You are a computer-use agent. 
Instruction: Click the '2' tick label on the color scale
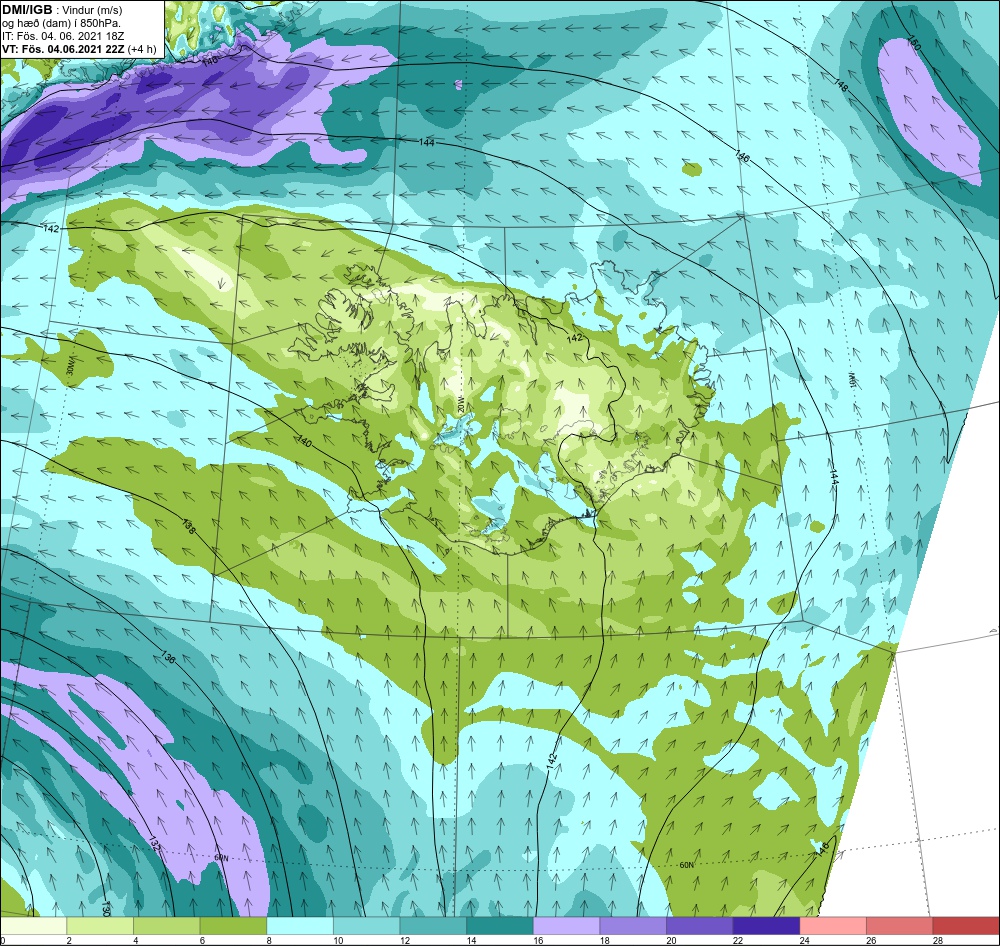[70, 940]
